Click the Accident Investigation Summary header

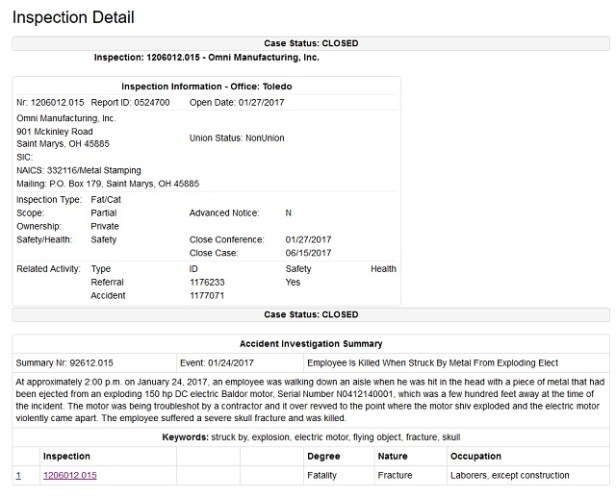[310, 343]
